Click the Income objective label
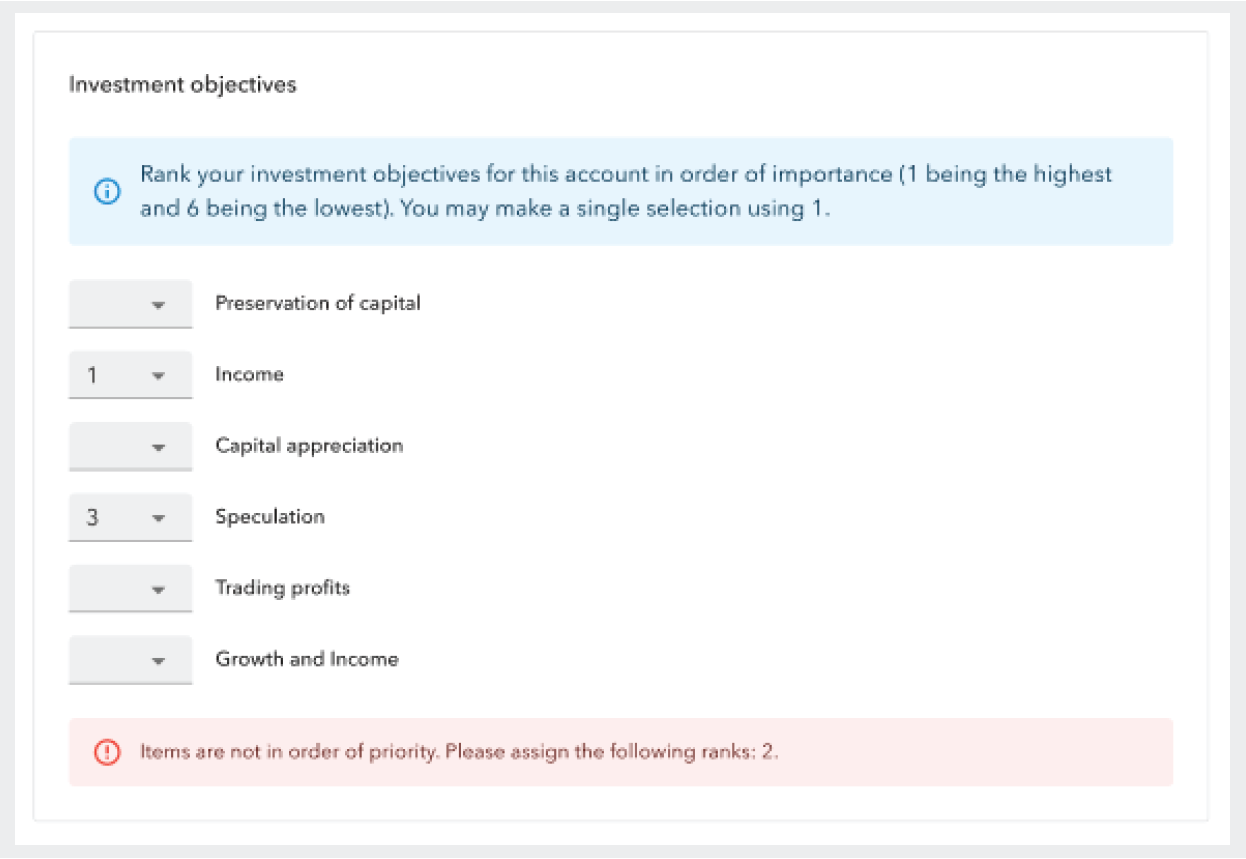The height and width of the screenshot is (859, 1246). point(249,374)
